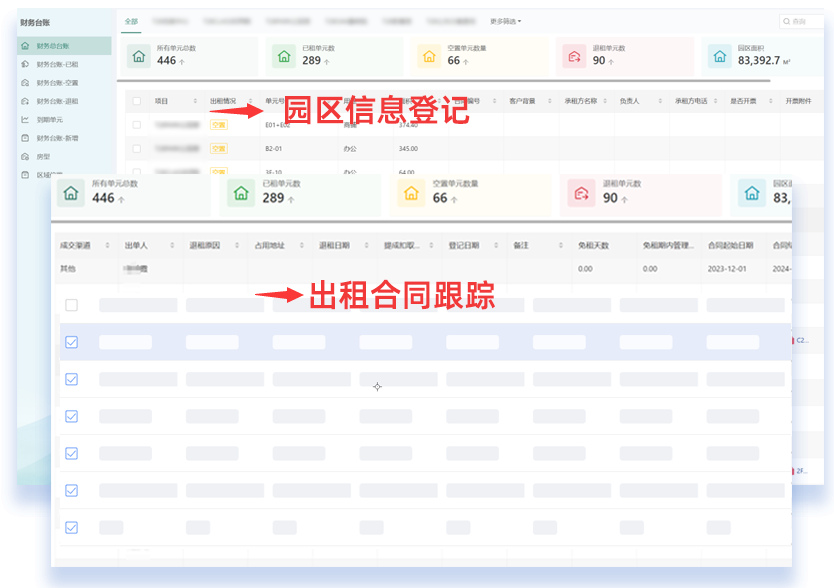Sort by the 退租日期 column arrows
834x588 pixels.
point(367,245)
